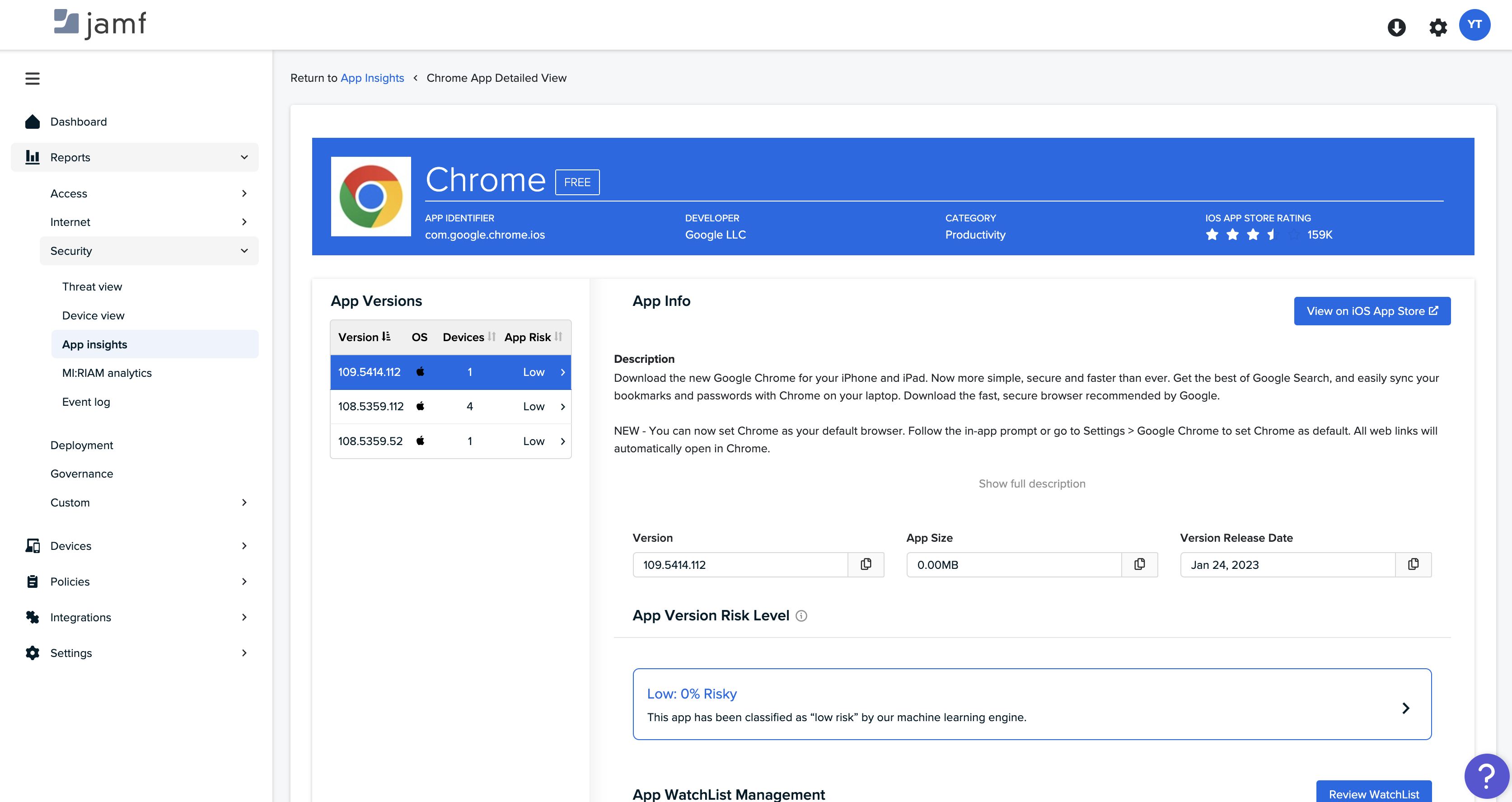Expand the Custom submenu chevron

[x=244, y=502]
